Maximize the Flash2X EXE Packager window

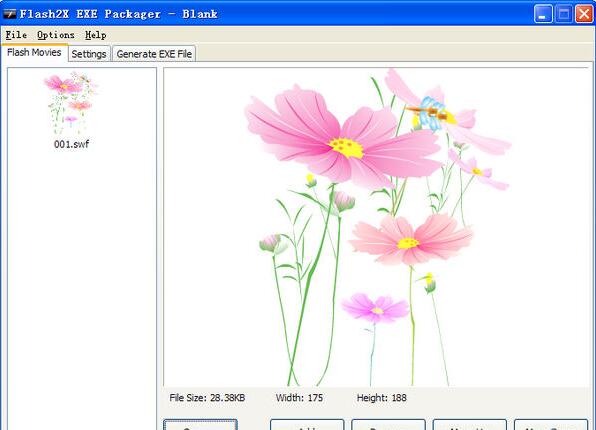[564, 14]
